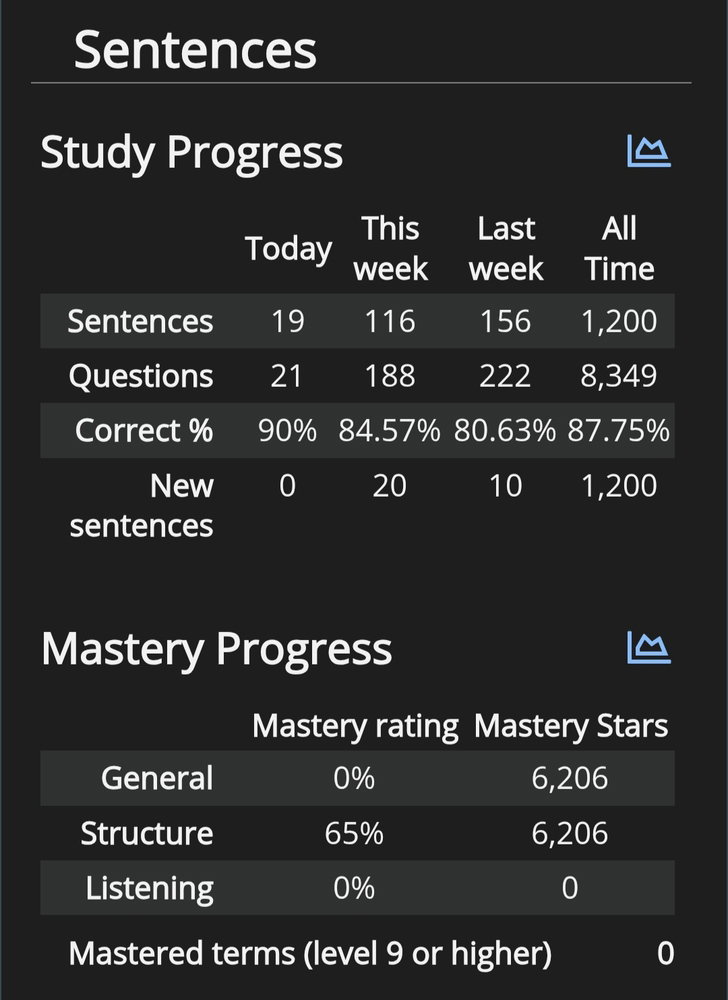Select the Today column header
The image size is (728, 1000).
(288, 249)
